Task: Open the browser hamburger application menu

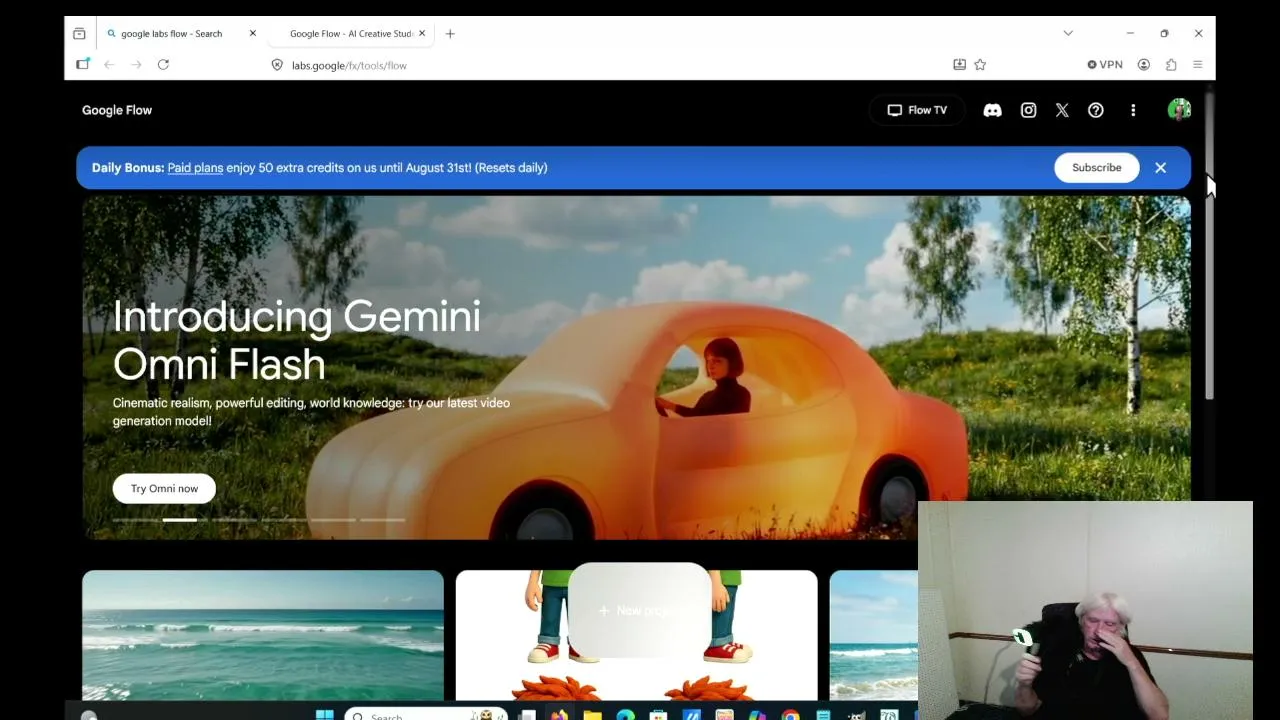Action: pos(1197,65)
